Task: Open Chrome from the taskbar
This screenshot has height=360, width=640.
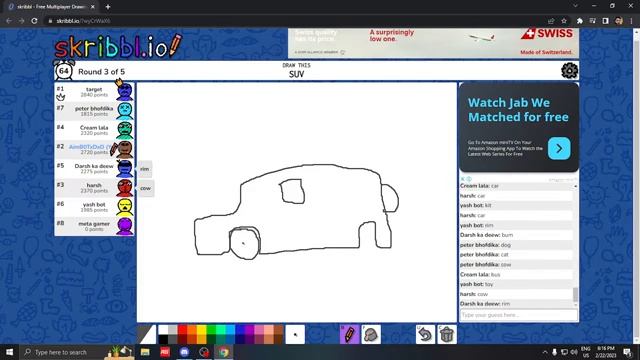Action: 224,352
